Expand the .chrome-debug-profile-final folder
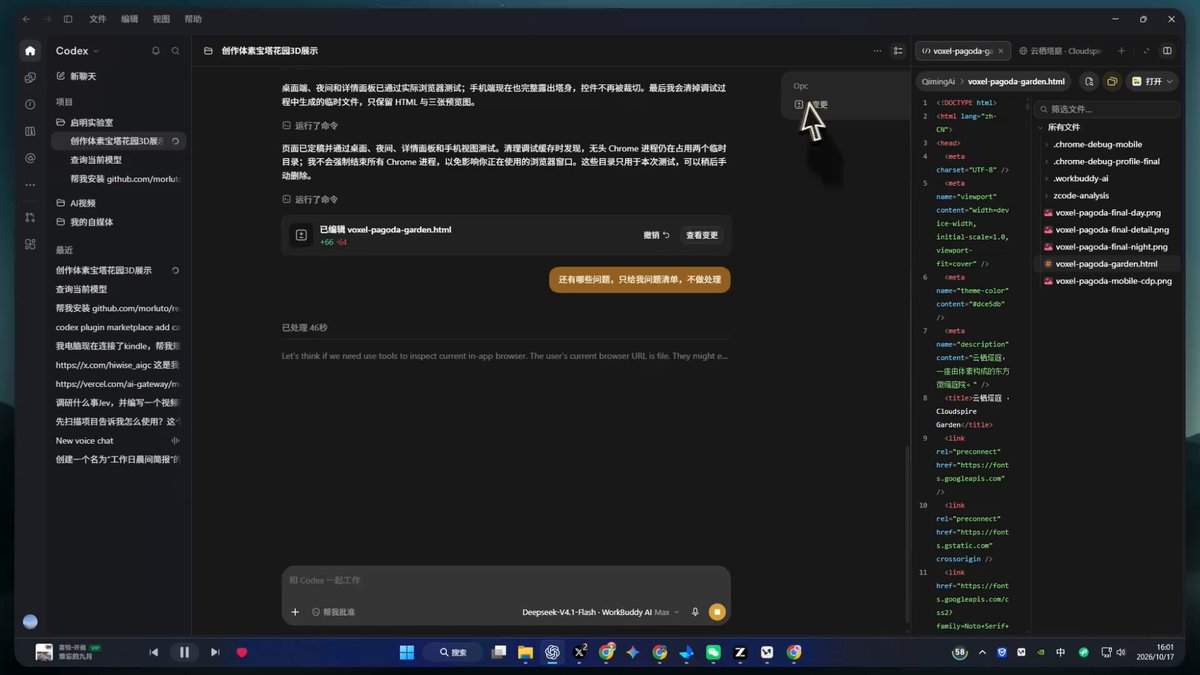1200x675 pixels. click(1106, 161)
